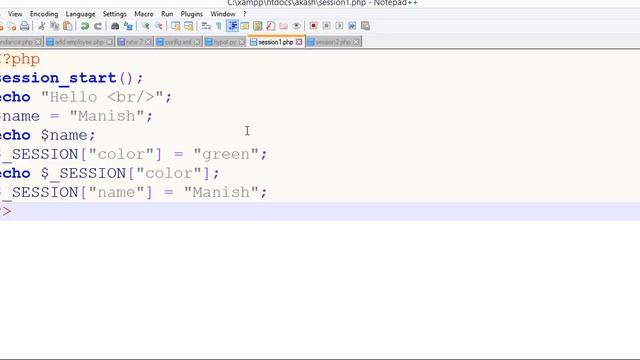Click the name = "Manish" line
The width and height of the screenshot is (640, 360).
[76, 116]
